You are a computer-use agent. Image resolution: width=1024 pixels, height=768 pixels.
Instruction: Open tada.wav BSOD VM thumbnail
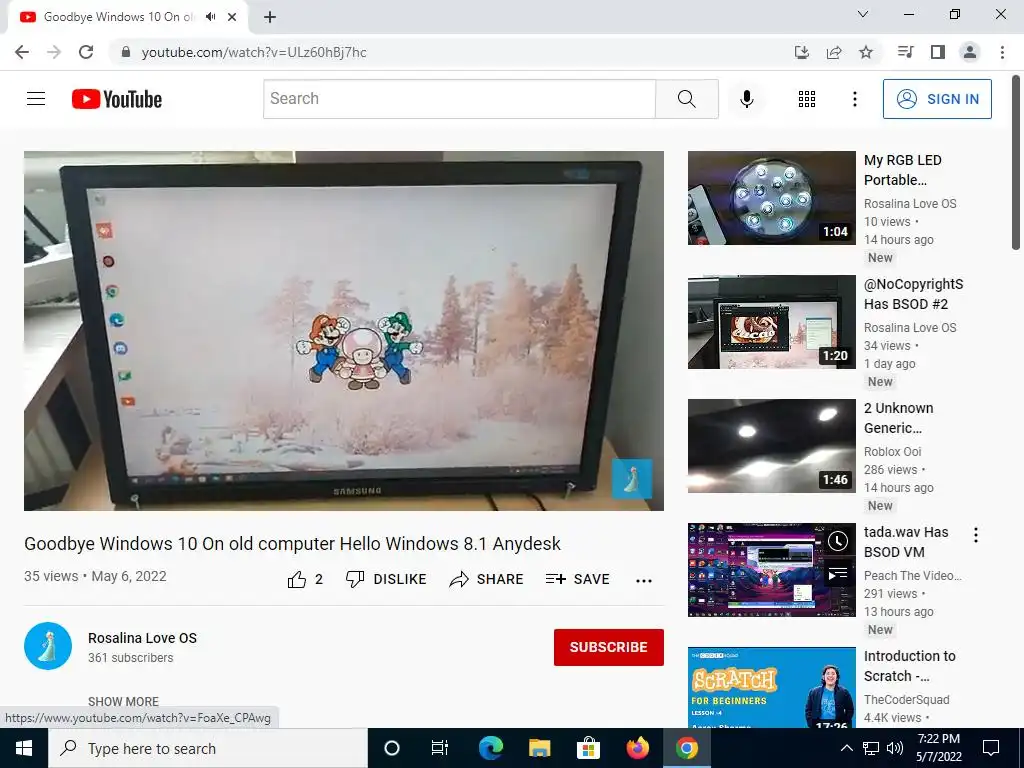771,569
